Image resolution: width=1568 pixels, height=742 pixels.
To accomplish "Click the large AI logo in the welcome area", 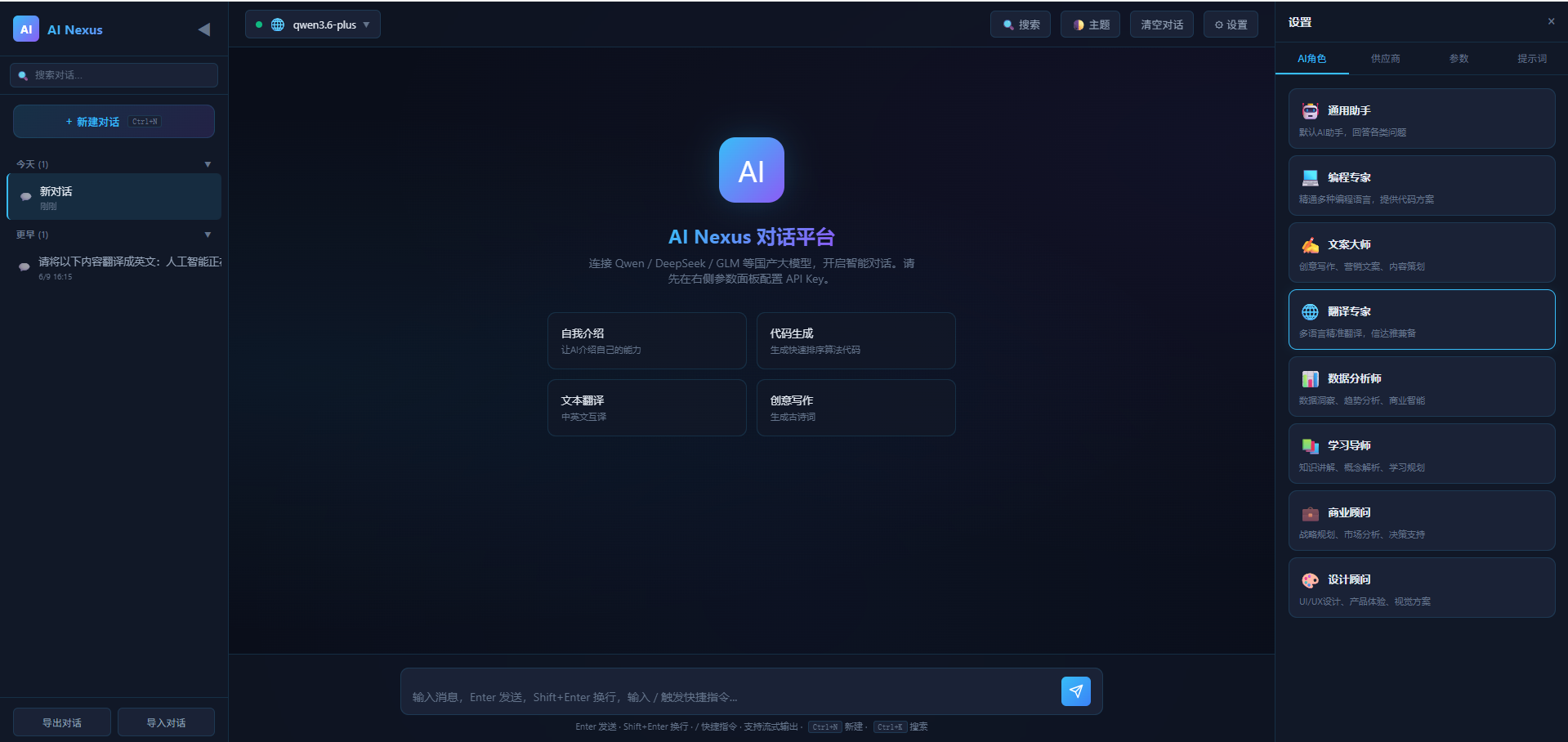I will click(x=751, y=170).
